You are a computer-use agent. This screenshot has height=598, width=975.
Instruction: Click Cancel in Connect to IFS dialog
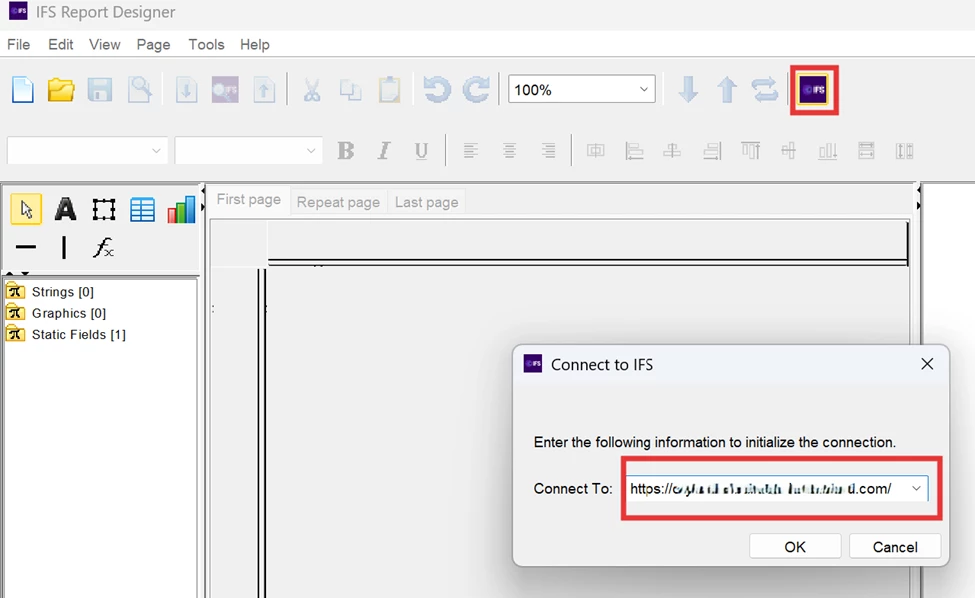[x=895, y=547]
